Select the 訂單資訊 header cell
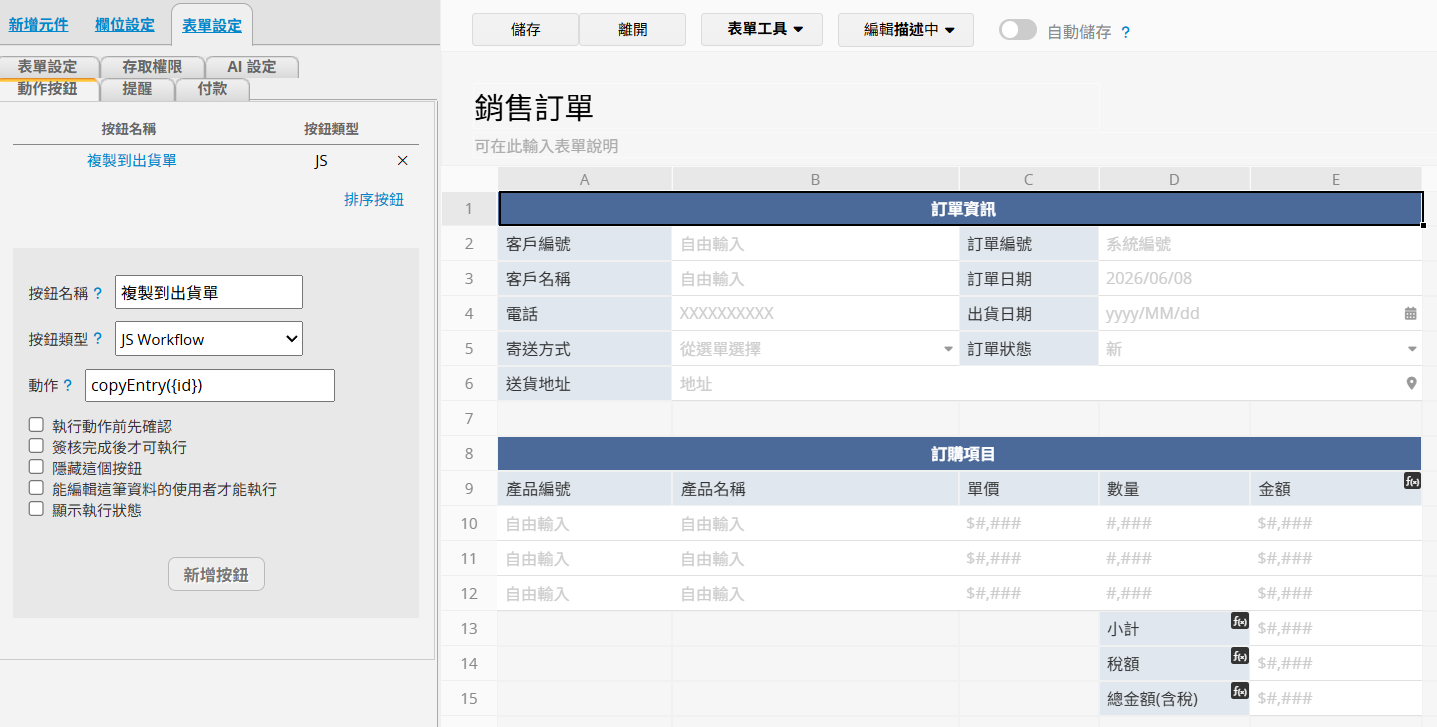The height and width of the screenshot is (727, 1437). (960, 209)
